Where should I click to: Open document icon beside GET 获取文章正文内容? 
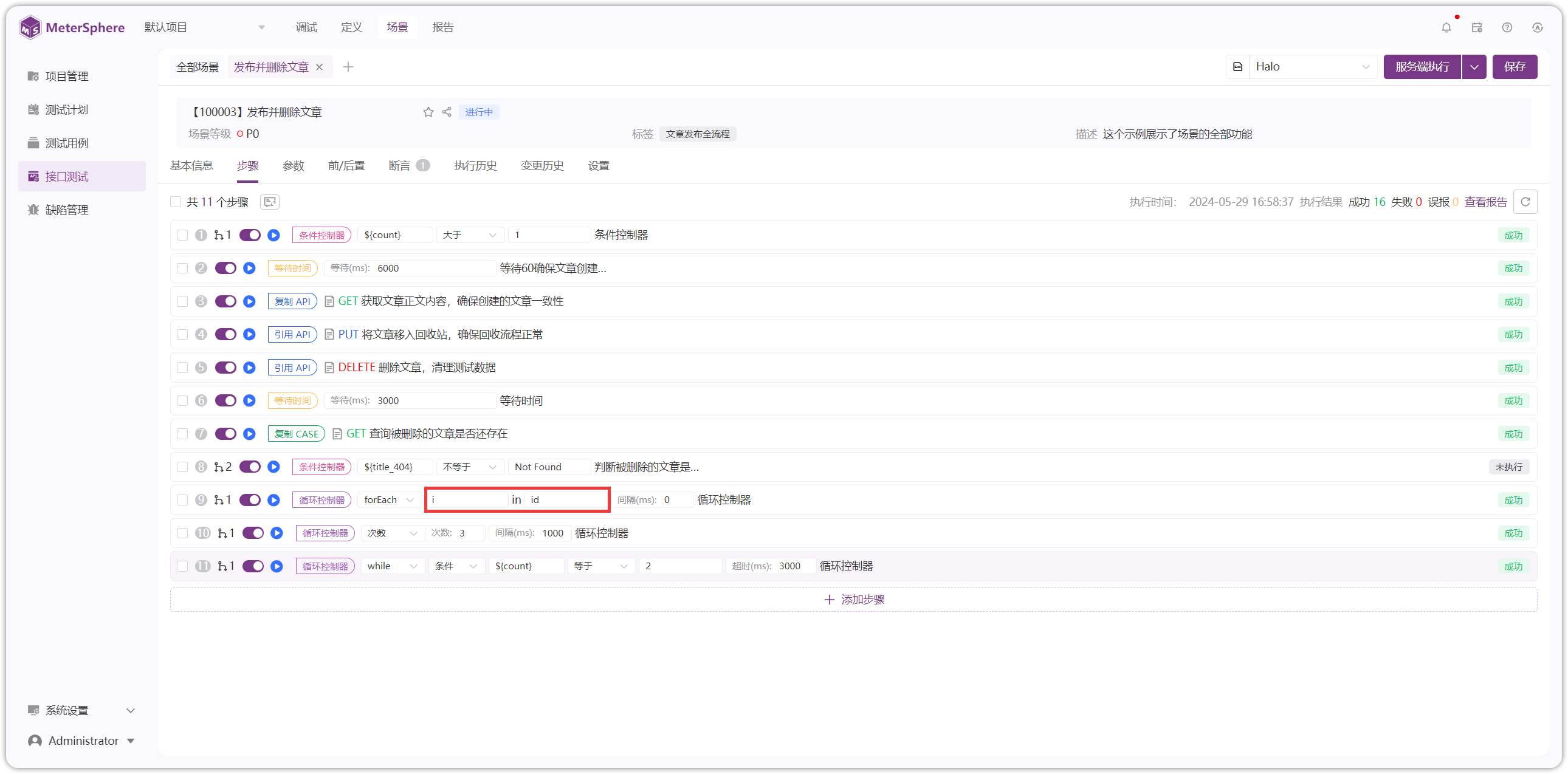point(329,302)
